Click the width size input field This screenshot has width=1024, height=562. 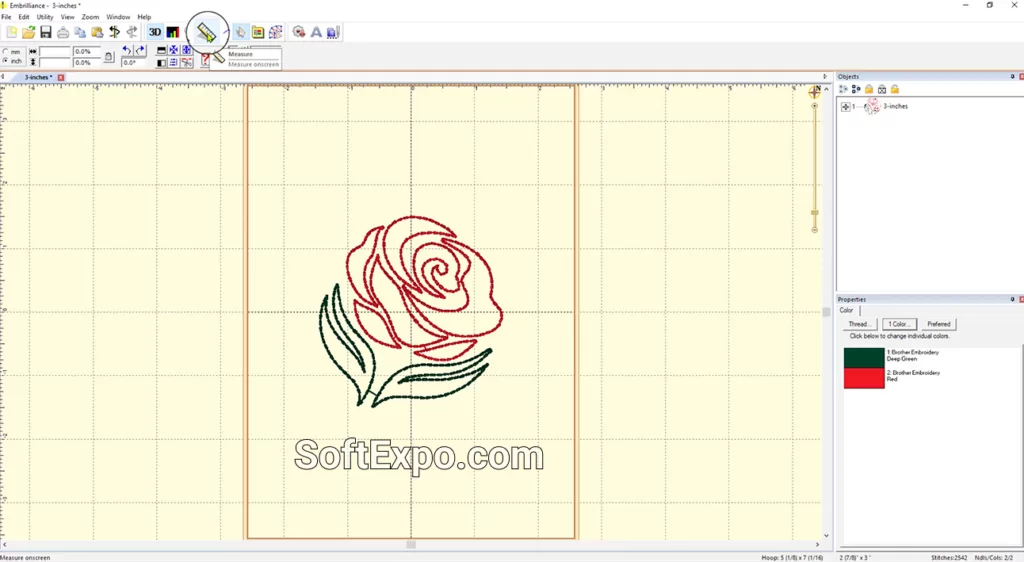(55, 51)
